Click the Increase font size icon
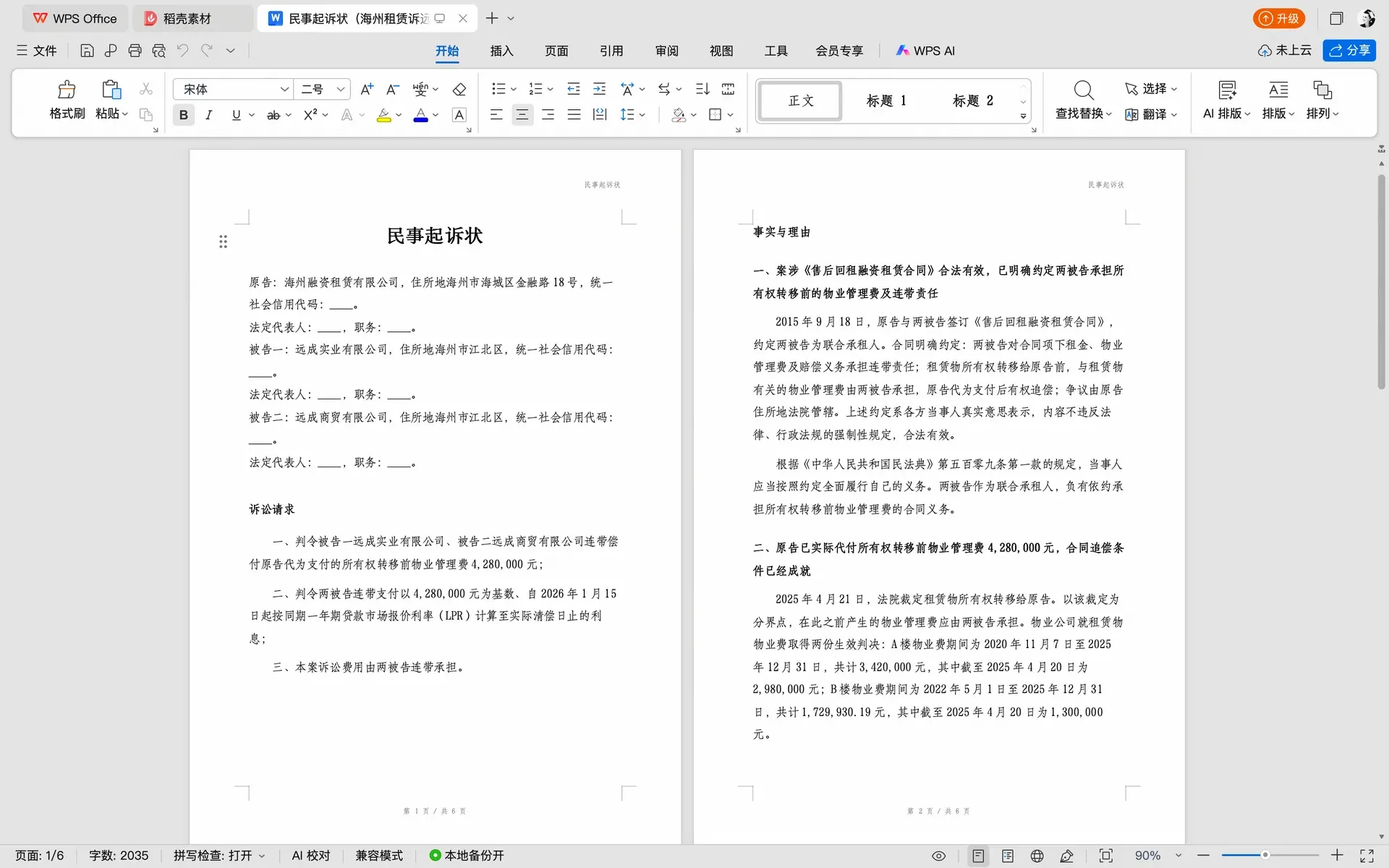Screen dimensions: 1389x868 [367, 89]
